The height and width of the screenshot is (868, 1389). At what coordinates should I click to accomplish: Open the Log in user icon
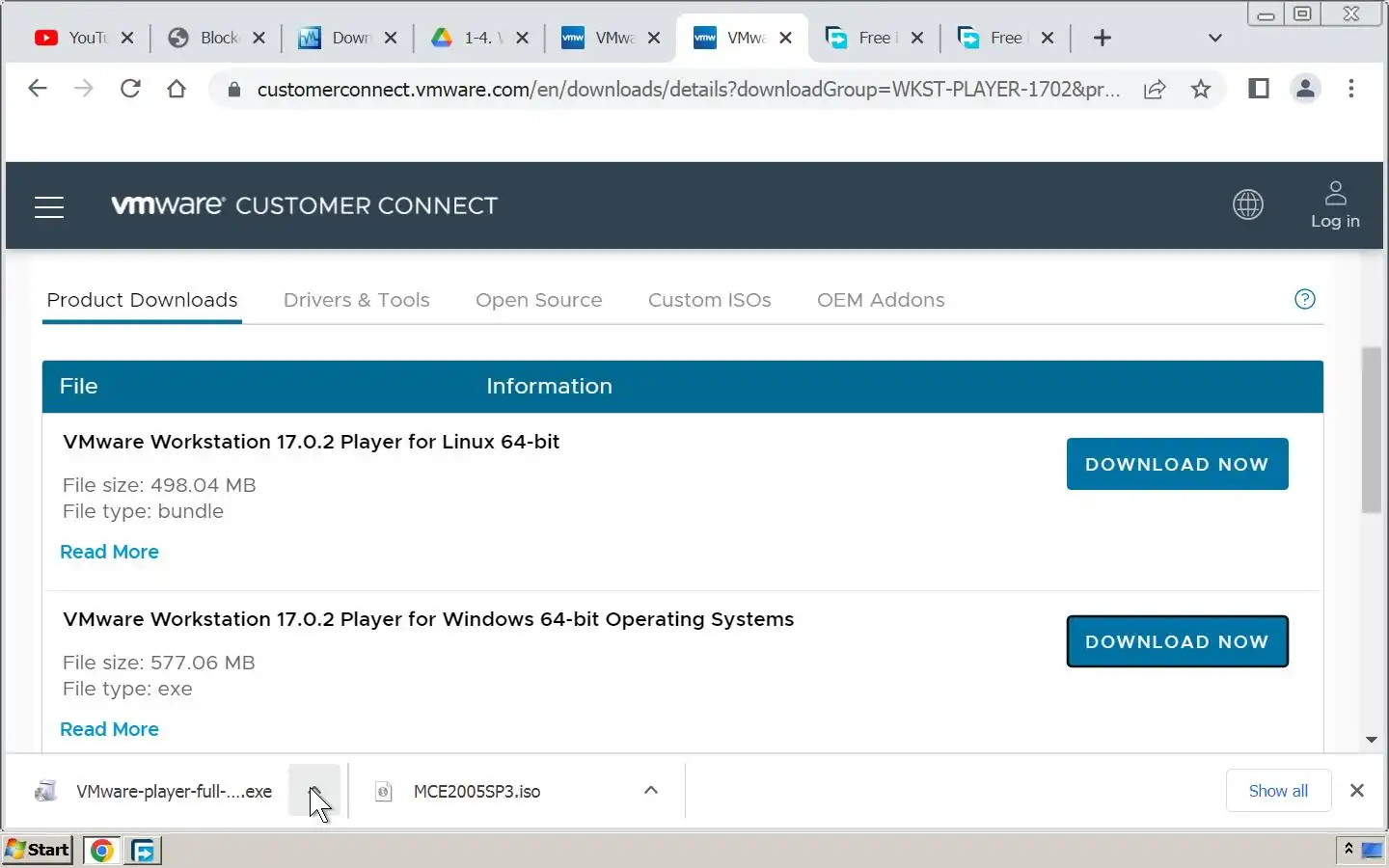1335,205
